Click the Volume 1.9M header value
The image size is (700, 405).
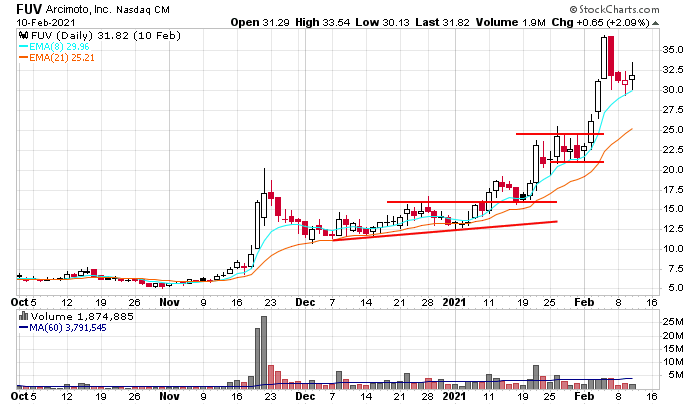pyautogui.click(x=510, y=22)
